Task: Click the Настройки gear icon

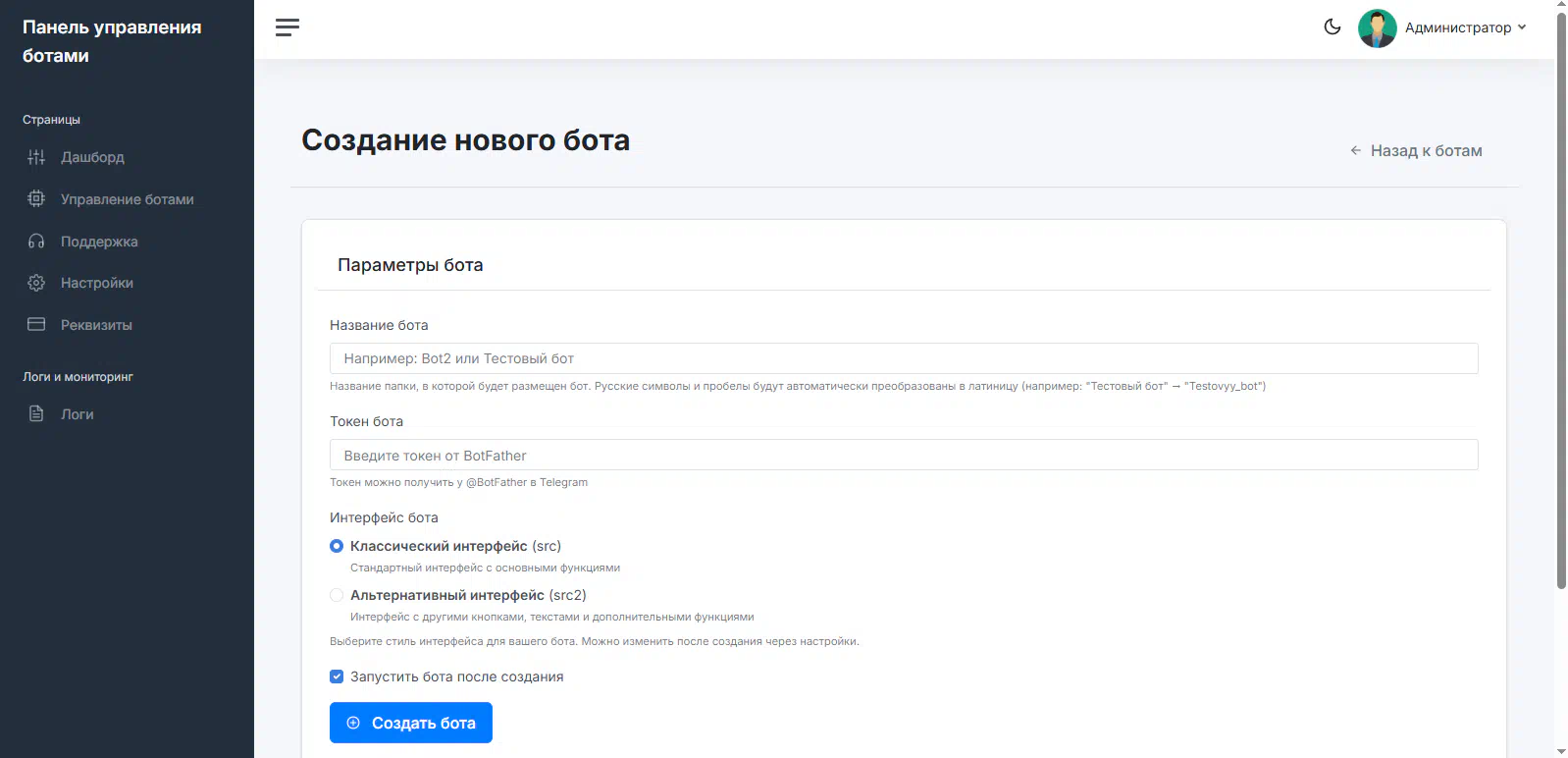Action: tap(36, 283)
